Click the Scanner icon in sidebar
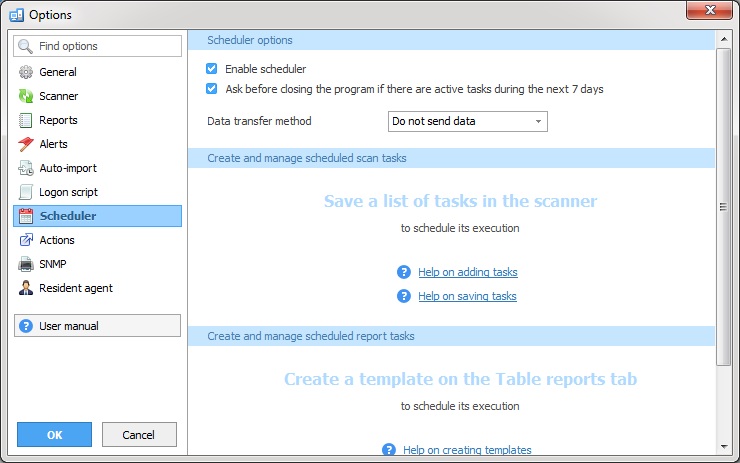The image size is (740, 463). click(26, 96)
